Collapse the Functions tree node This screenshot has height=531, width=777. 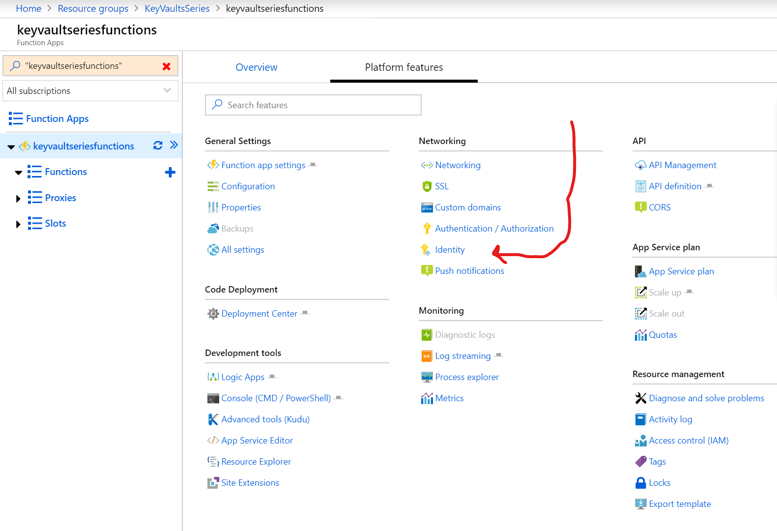coord(18,172)
